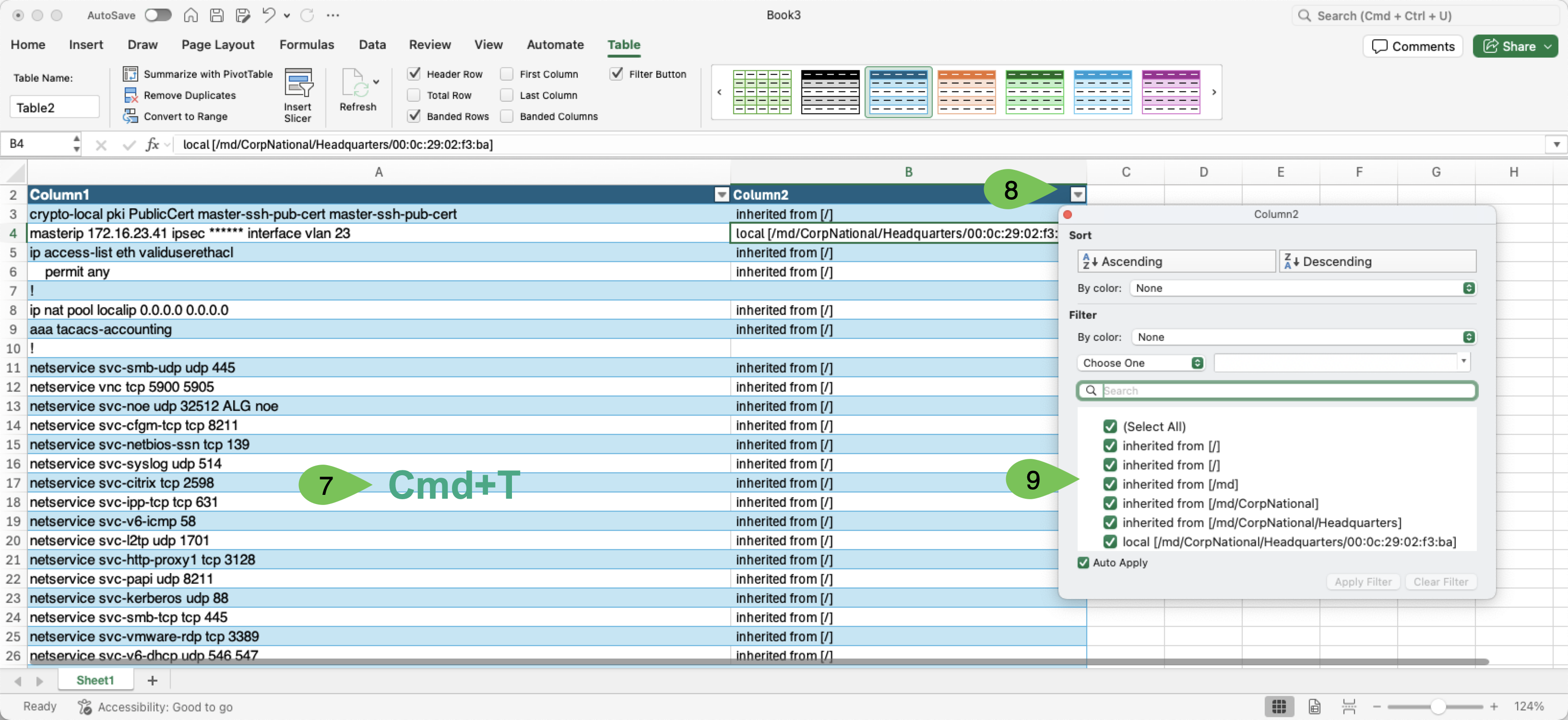Click Summarize with PivotTable
1568x720 pixels.
point(198,74)
